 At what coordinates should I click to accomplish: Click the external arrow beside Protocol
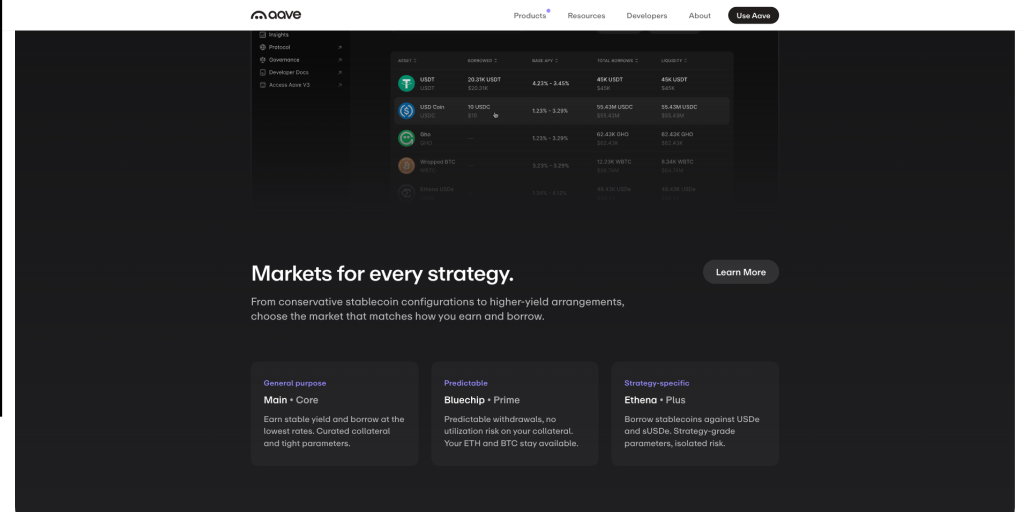click(340, 47)
